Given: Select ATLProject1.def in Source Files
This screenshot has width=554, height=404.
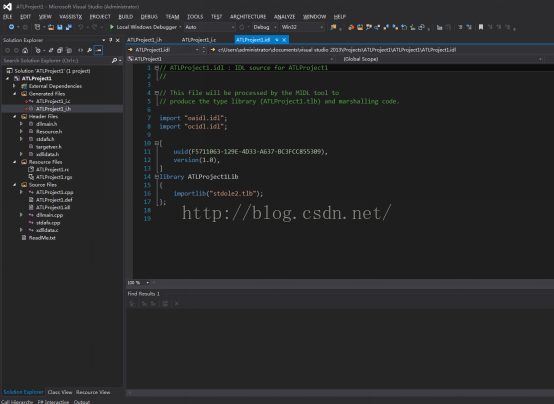Looking at the screenshot, I should [x=54, y=200].
